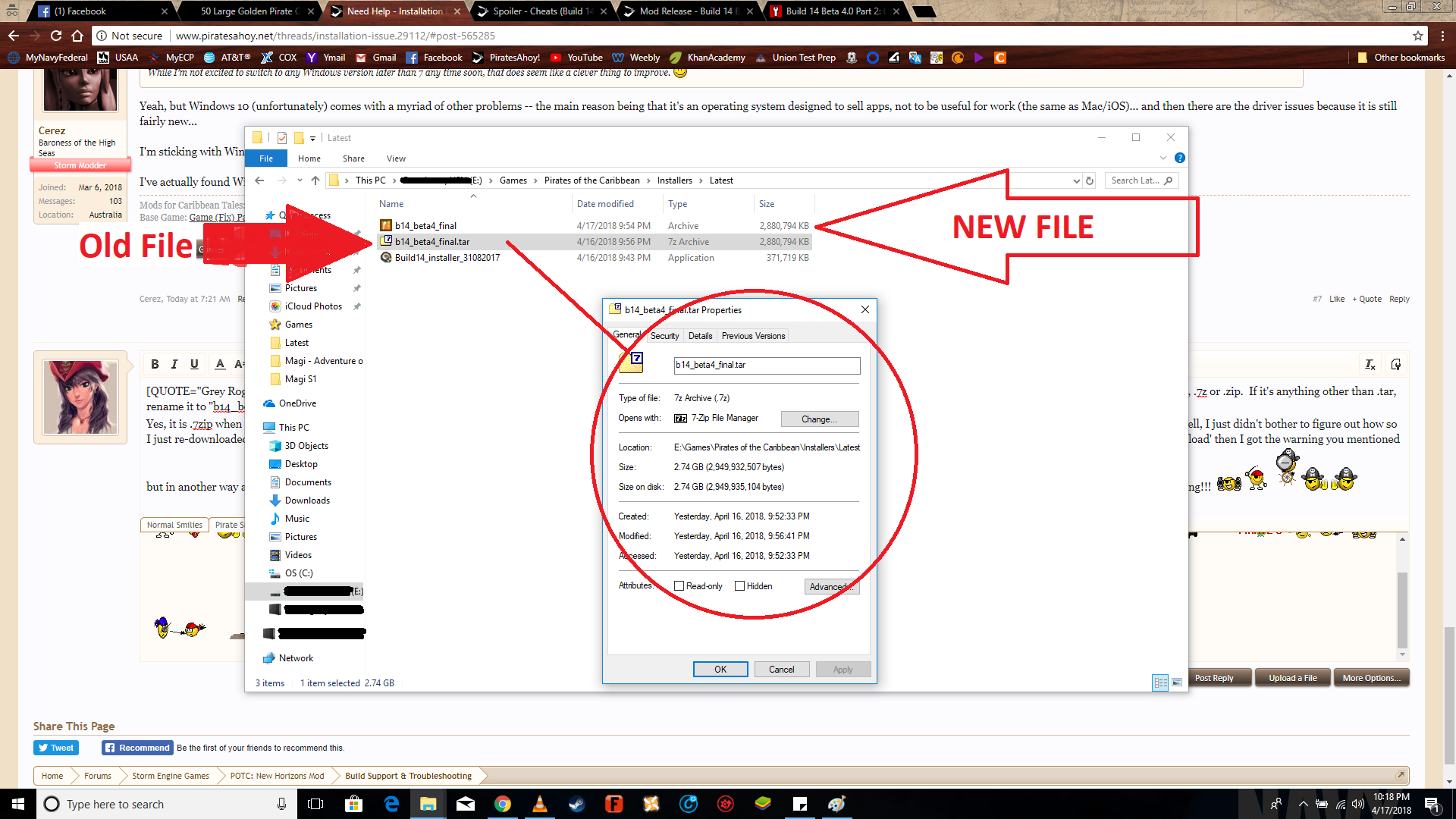Image resolution: width=1456 pixels, height=819 pixels.
Task: Click the help icon in the Explorer window
Action: coord(1179,158)
